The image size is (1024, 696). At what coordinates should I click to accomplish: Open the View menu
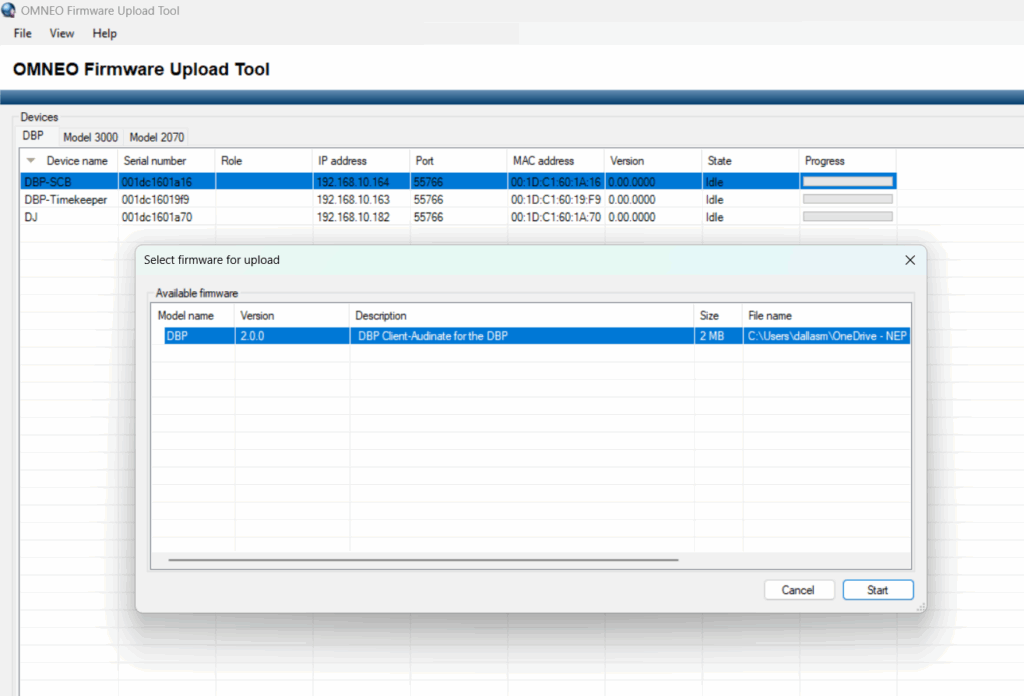coord(61,33)
